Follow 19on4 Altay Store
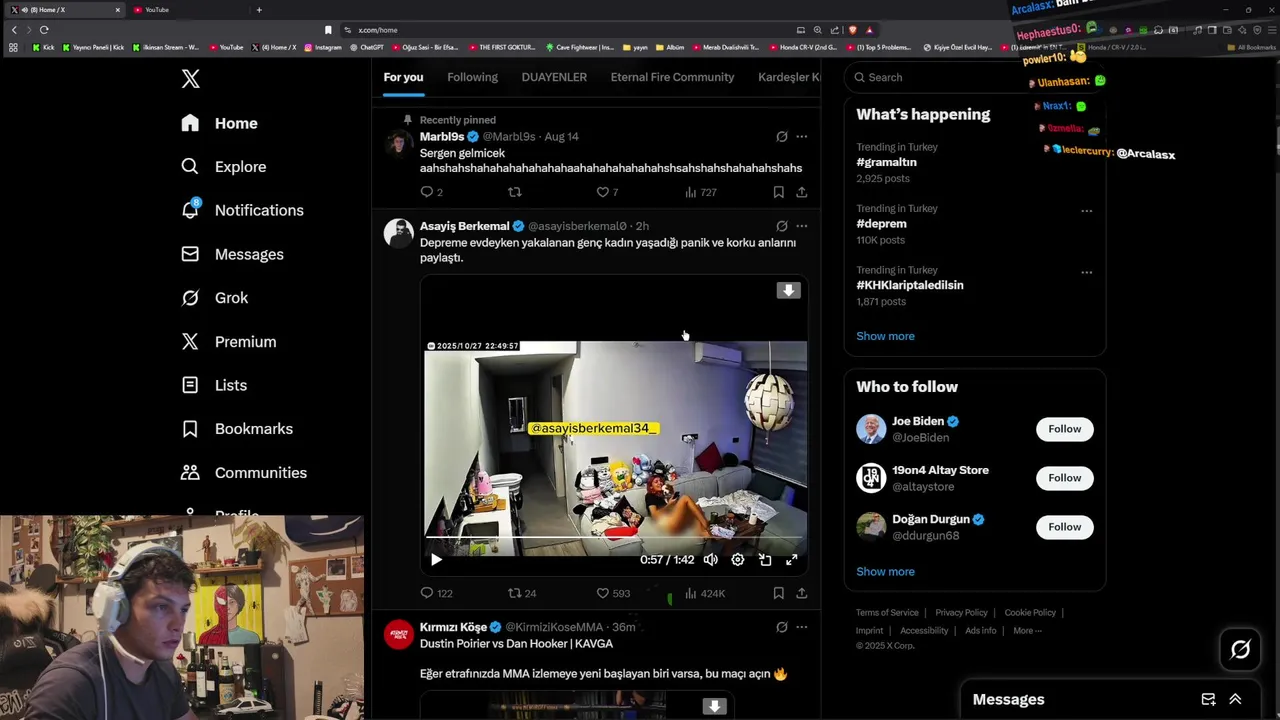The width and height of the screenshot is (1280, 720). [x=1064, y=478]
